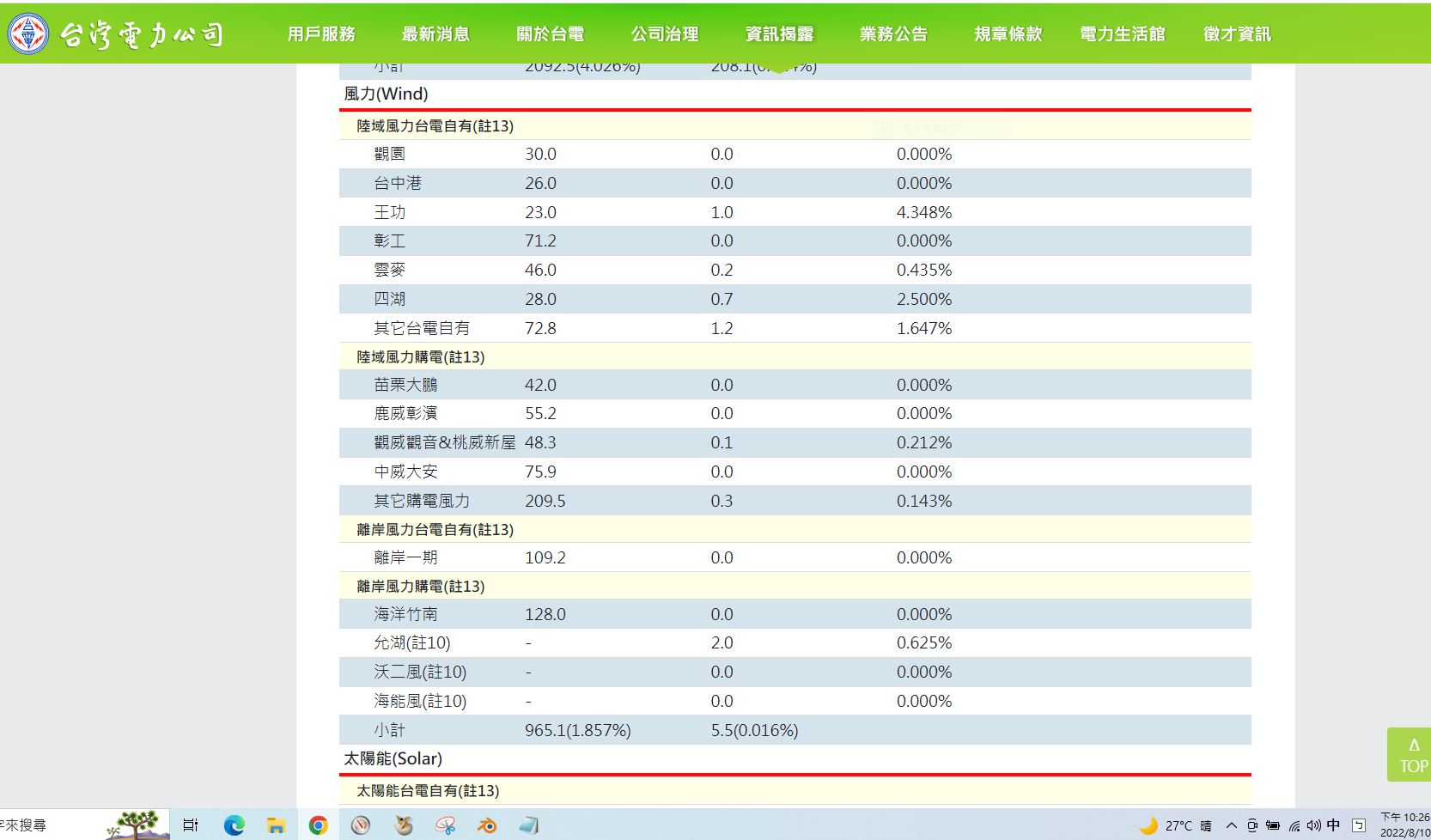Select the 離岸風力台電自有(註13) group row
1431x840 pixels.
click(795, 529)
